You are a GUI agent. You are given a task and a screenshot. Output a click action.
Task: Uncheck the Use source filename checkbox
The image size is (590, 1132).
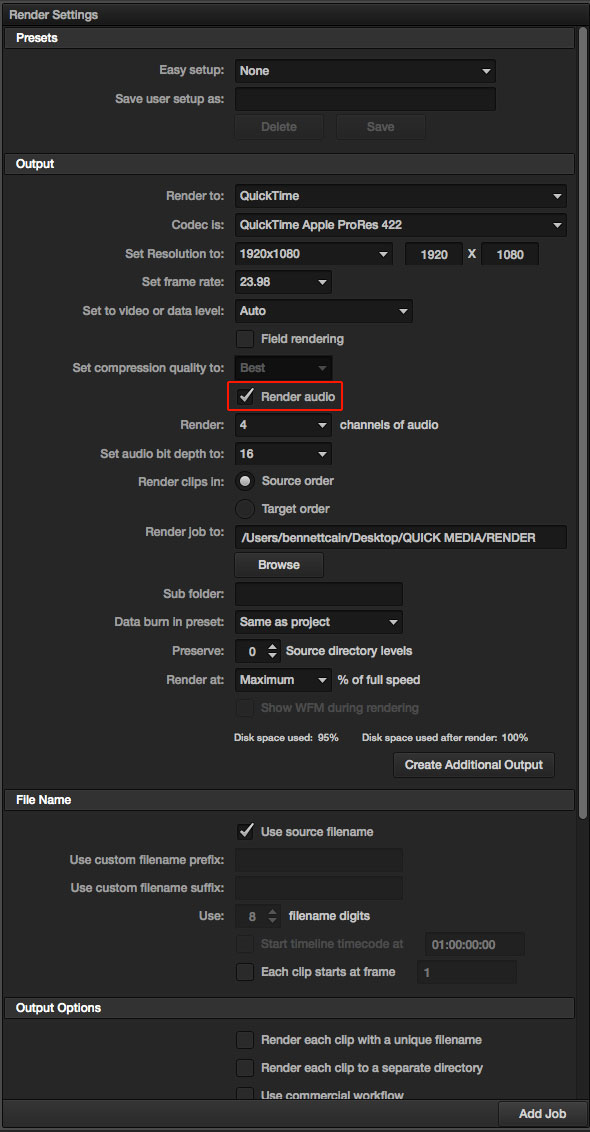pos(246,832)
